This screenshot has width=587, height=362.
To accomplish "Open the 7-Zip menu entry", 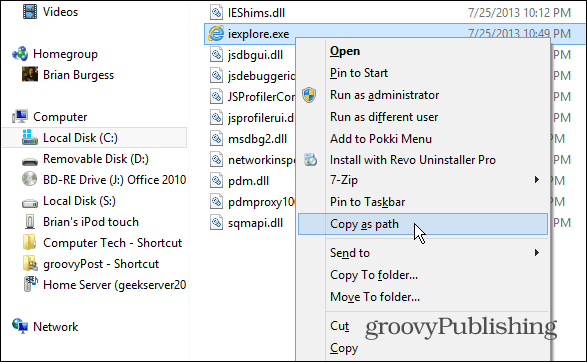I will pos(344,180).
